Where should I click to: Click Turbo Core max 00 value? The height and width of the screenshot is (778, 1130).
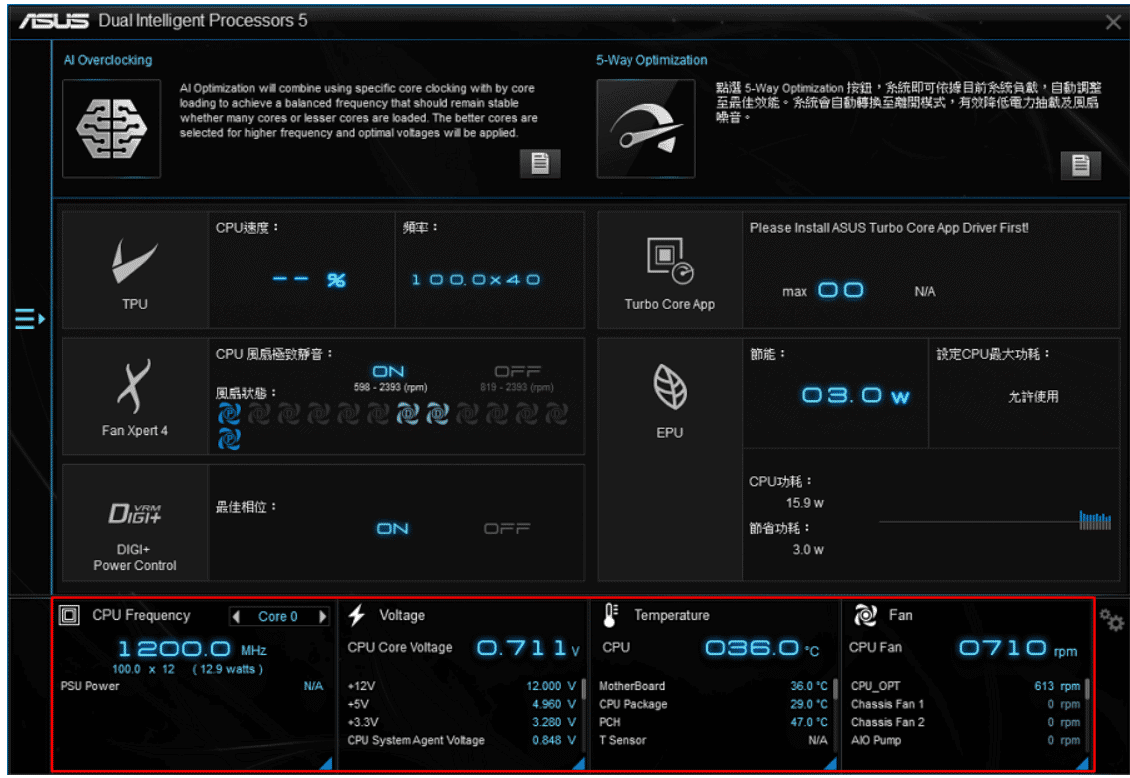840,290
